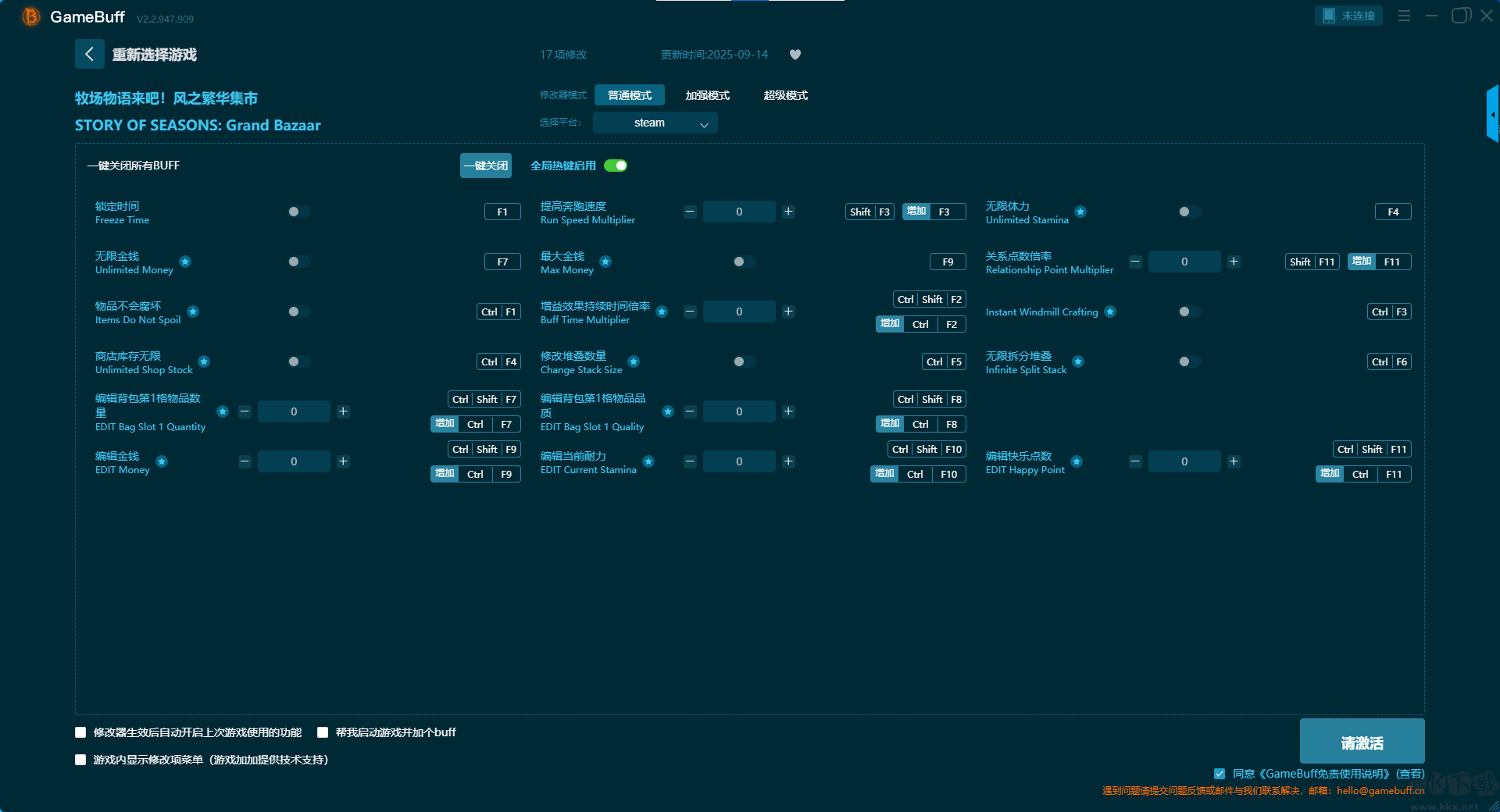
Task: Click the 未连接 connection status button
Action: [1348, 16]
